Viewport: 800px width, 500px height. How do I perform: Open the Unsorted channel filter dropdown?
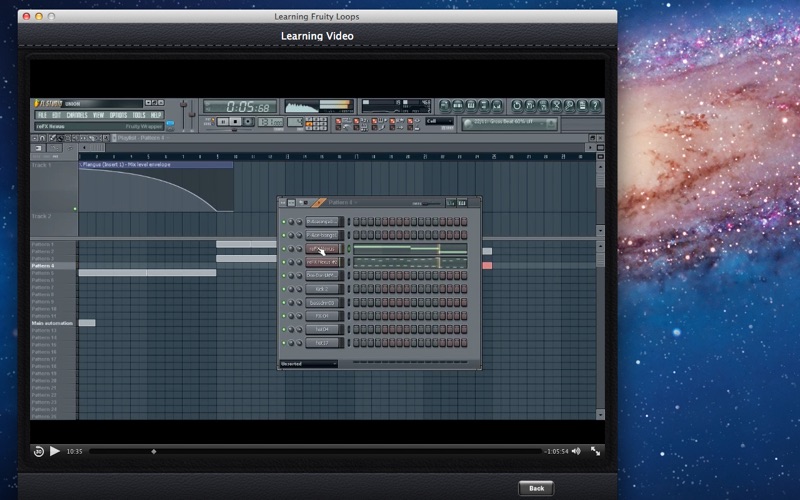308,364
